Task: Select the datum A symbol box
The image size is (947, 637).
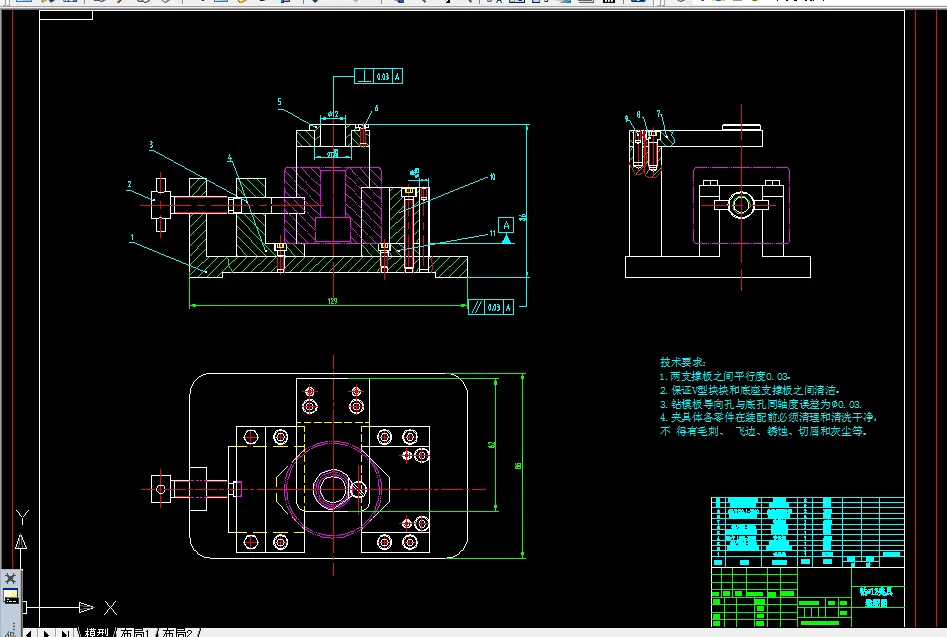Action: [506, 225]
